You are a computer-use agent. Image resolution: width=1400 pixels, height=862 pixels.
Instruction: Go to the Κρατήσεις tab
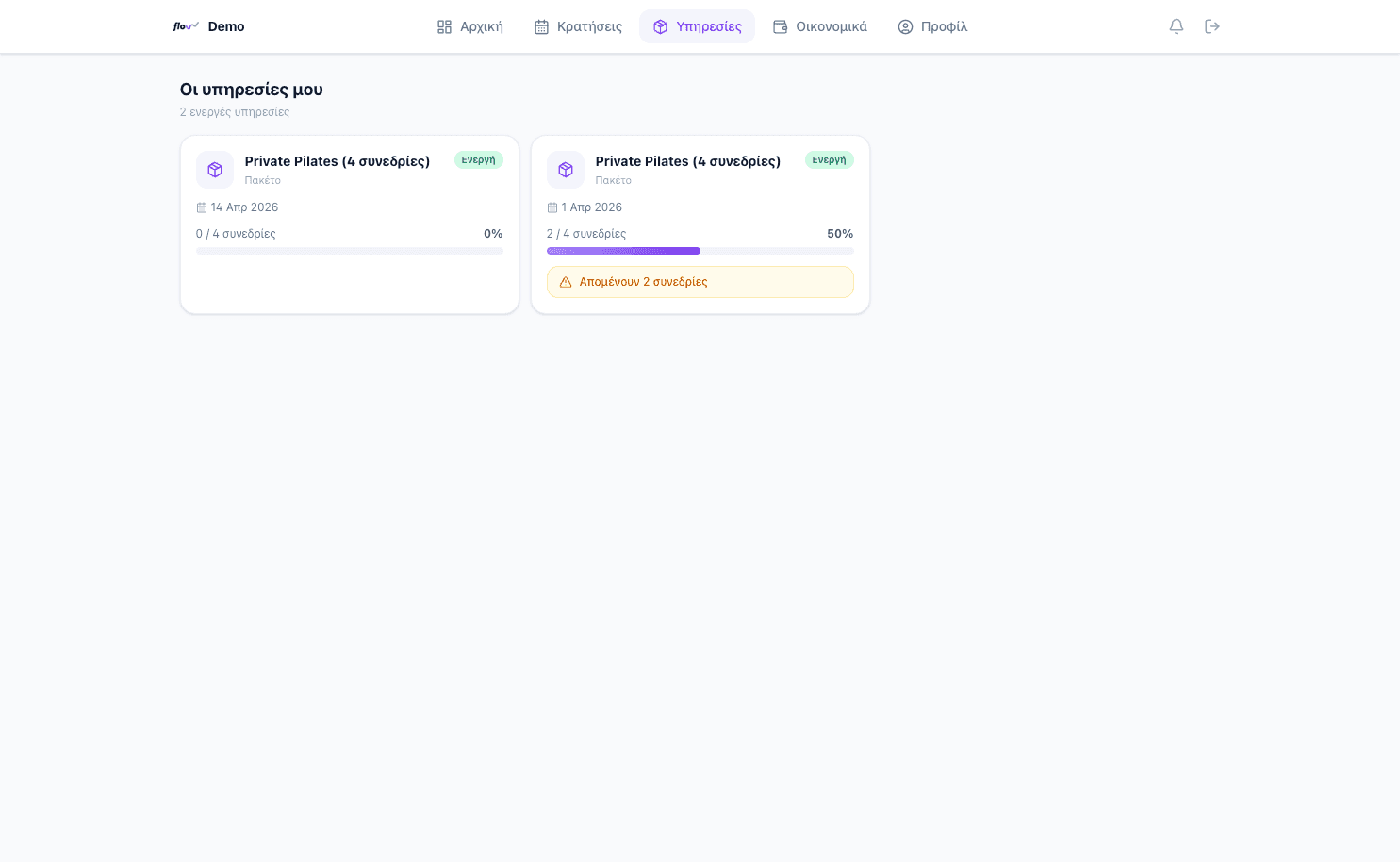[578, 26]
